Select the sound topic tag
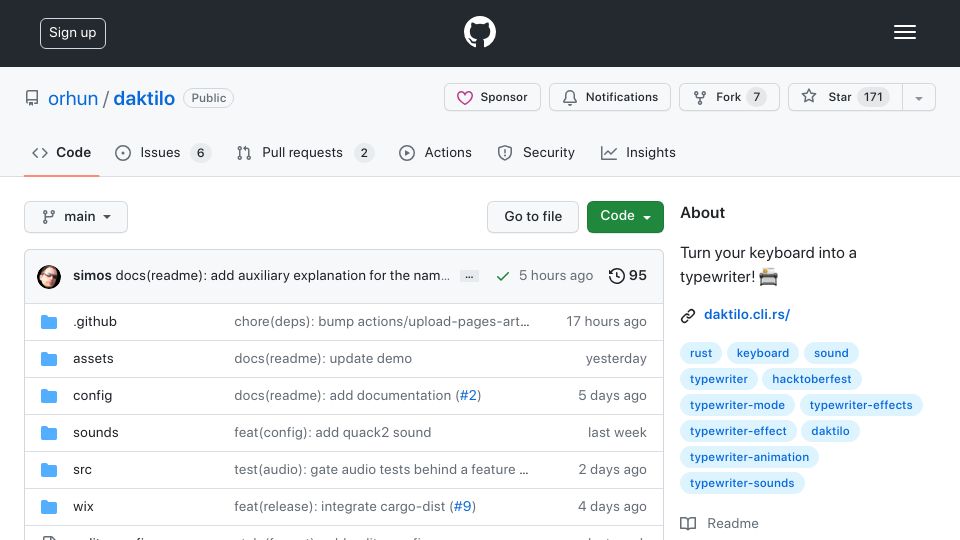 (831, 353)
